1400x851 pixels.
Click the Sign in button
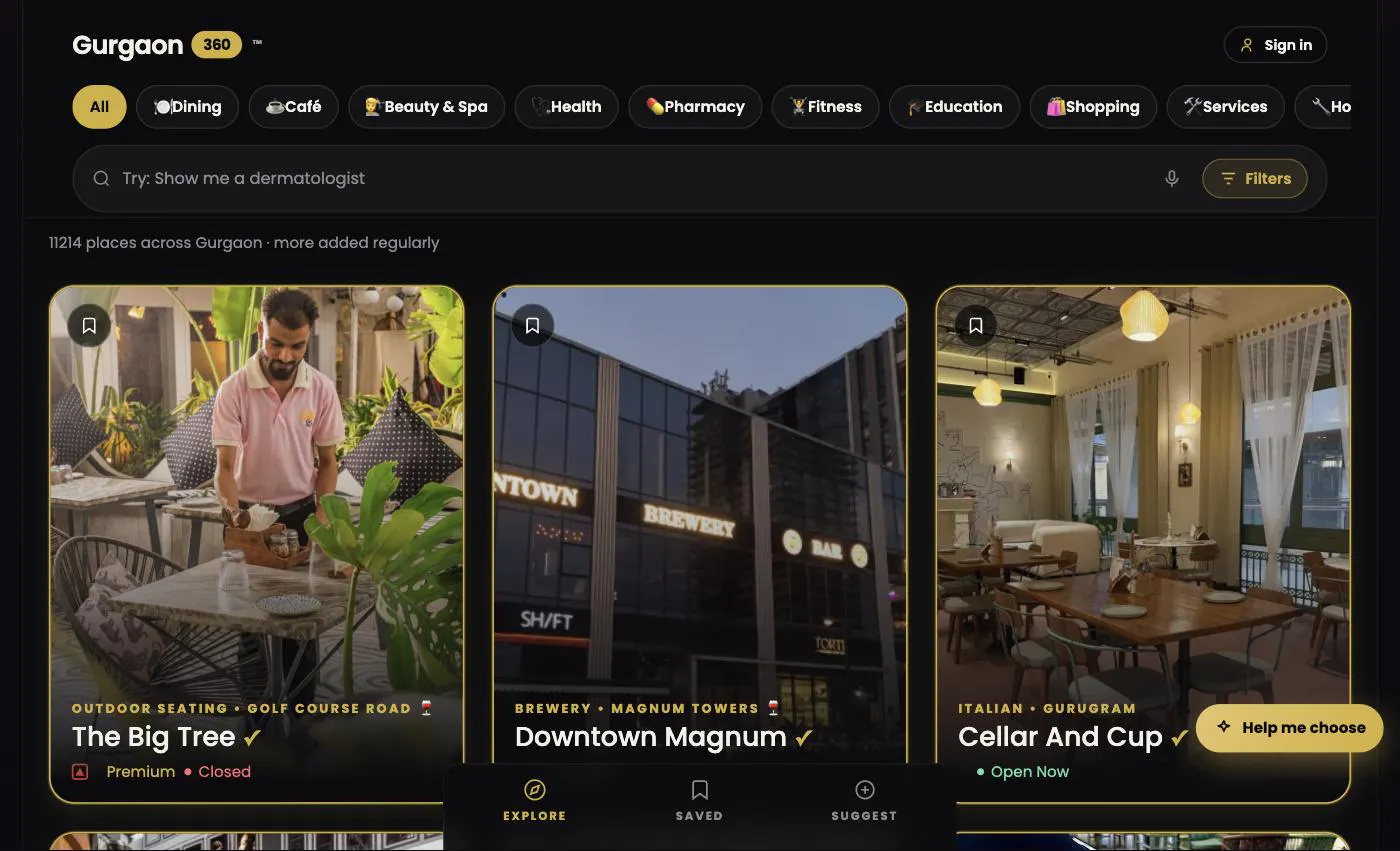[x=1275, y=45]
